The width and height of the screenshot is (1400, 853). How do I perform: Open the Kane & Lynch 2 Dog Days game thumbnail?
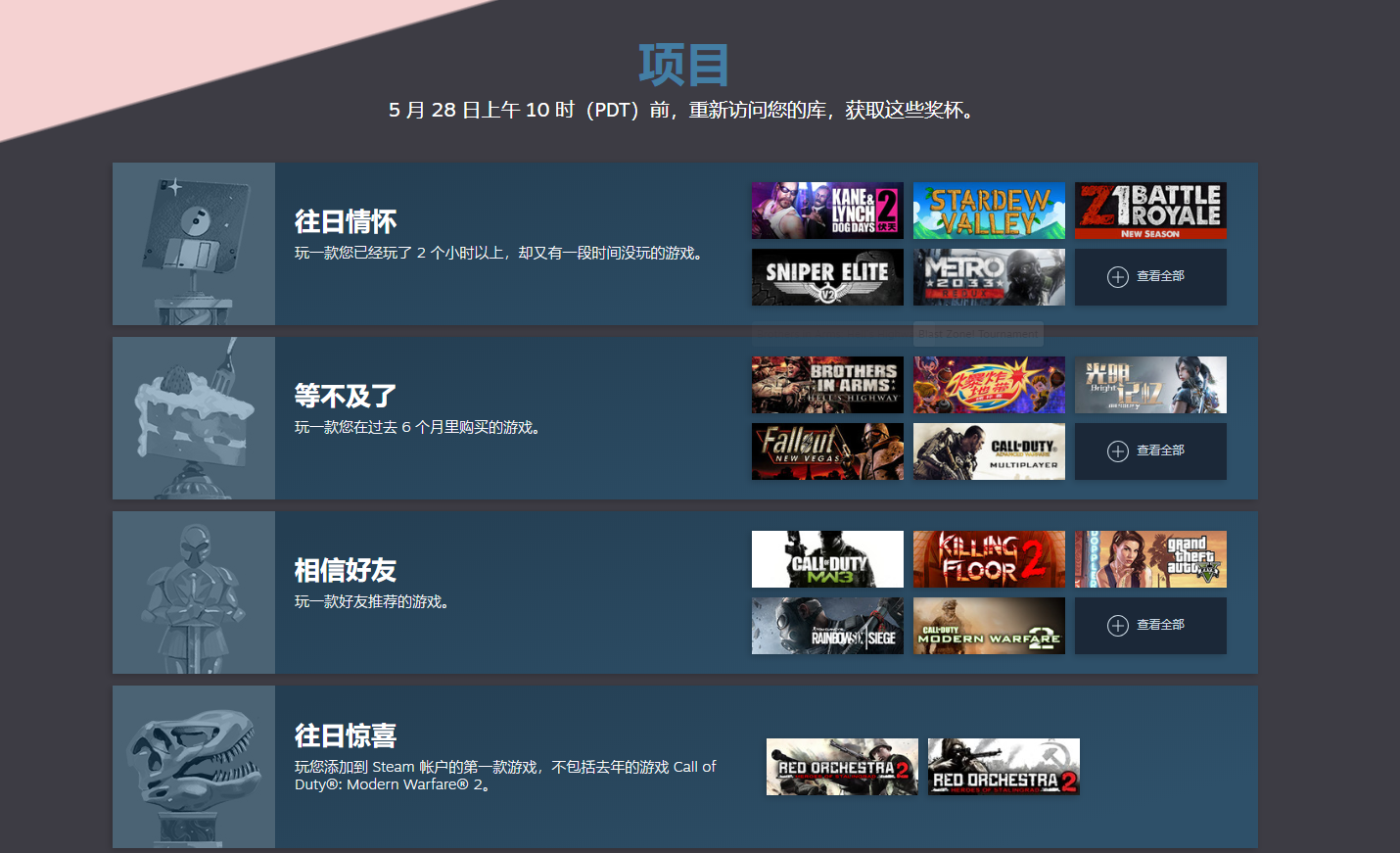827,211
